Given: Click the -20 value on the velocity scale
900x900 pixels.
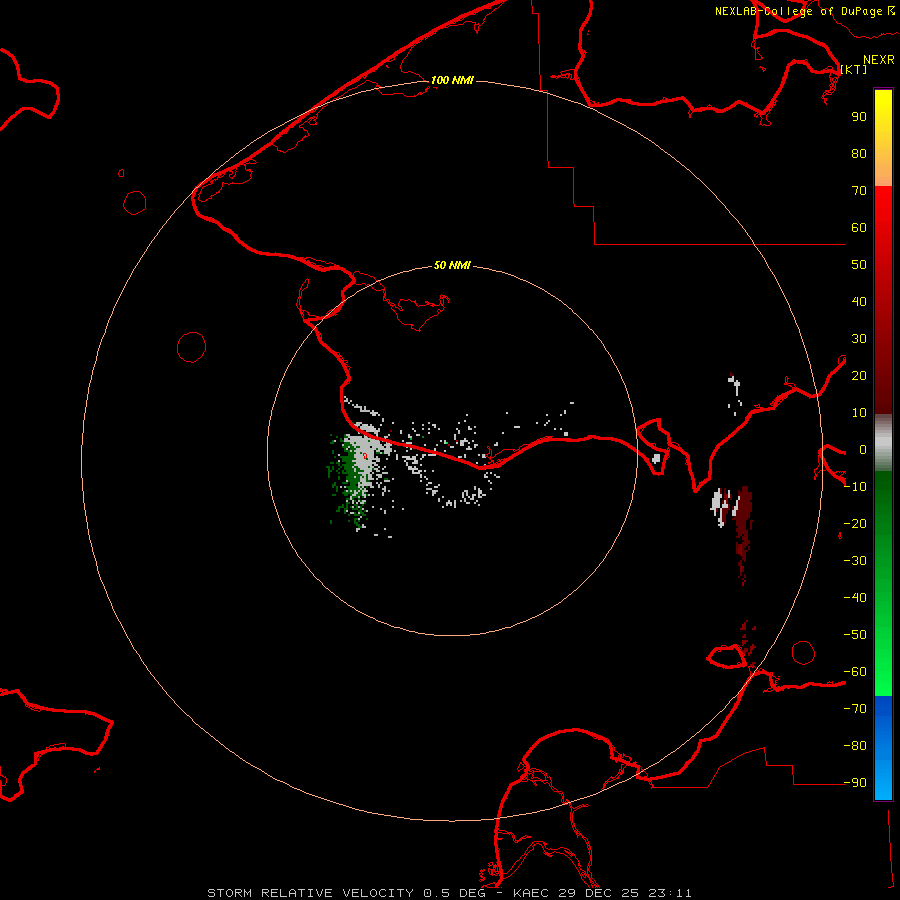Looking at the screenshot, I should click(855, 523).
